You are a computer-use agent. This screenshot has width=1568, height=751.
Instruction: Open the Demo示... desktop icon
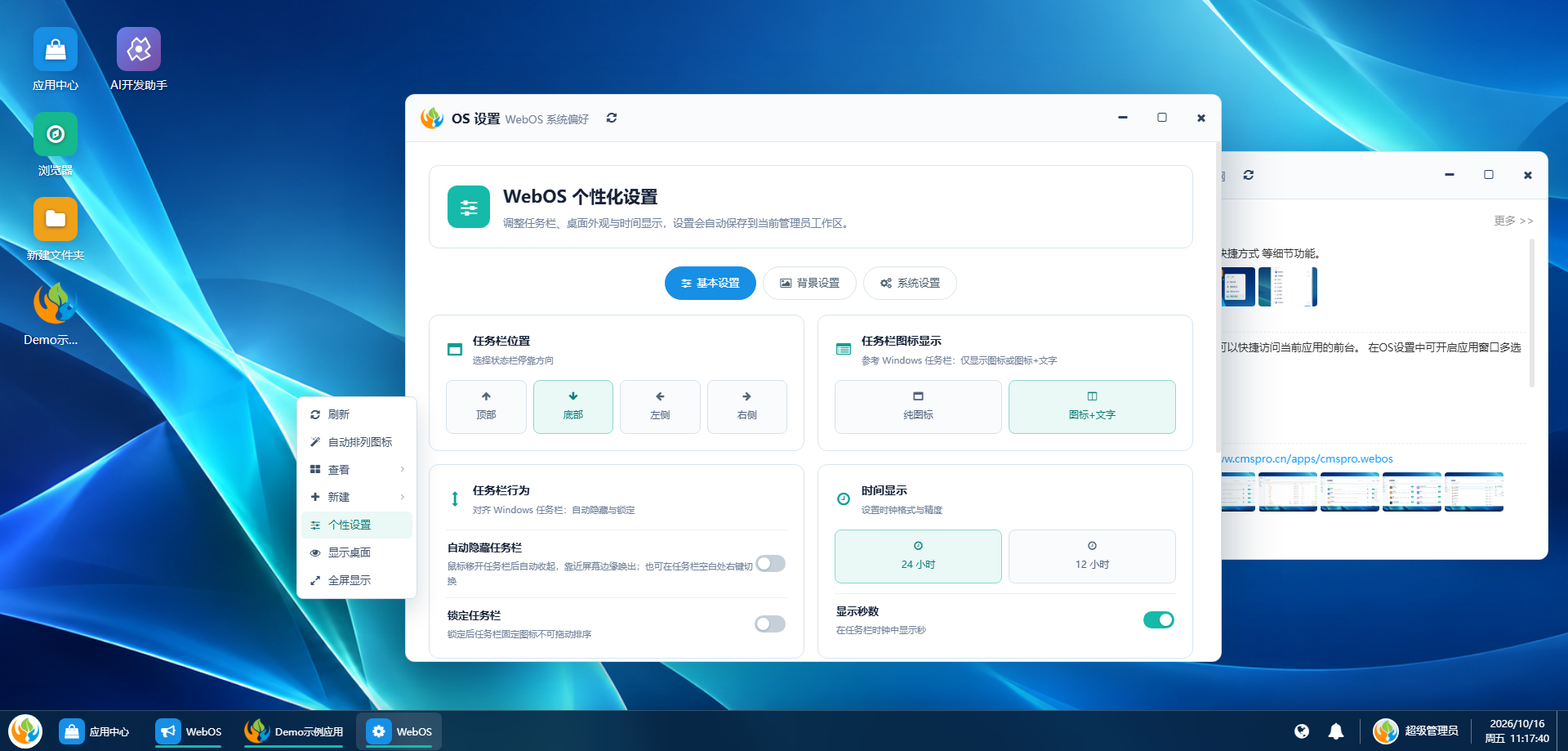click(54, 314)
